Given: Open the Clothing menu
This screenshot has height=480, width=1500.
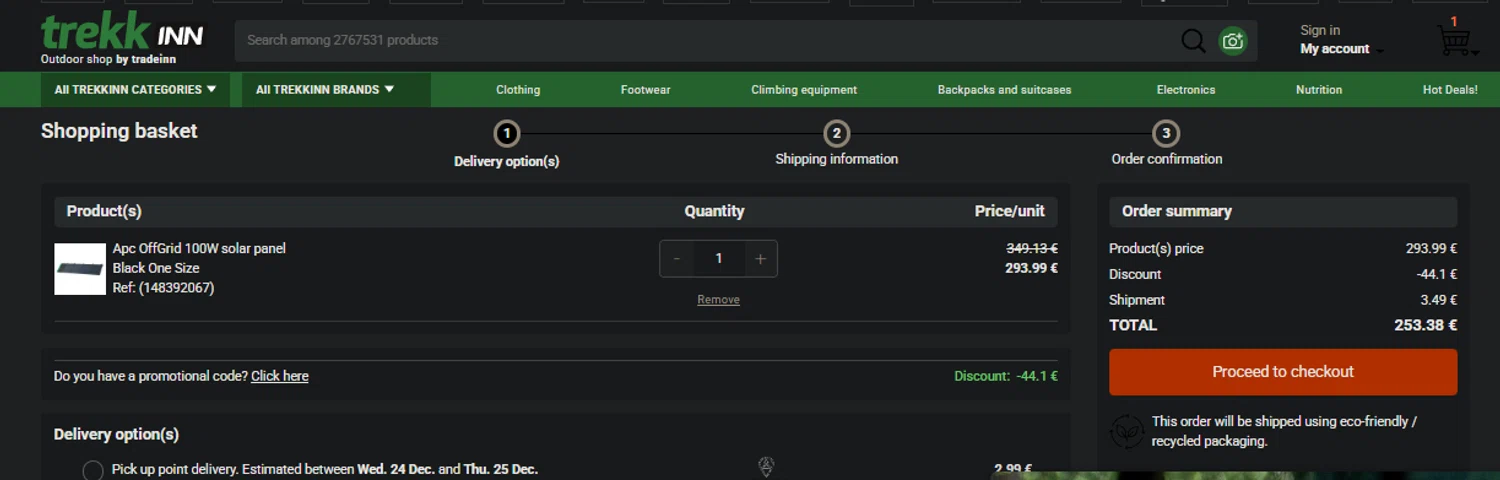Looking at the screenshot, I should 518,90.
